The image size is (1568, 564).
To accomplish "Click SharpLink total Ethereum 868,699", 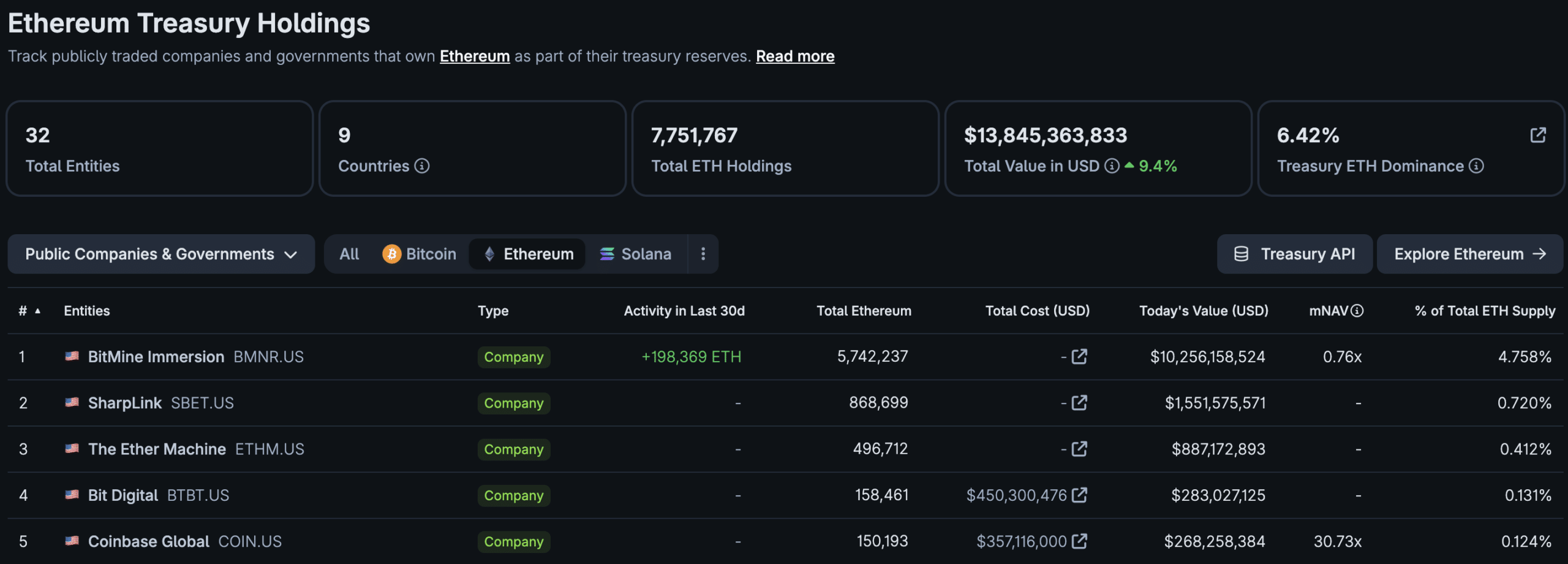I will (878, 403).
